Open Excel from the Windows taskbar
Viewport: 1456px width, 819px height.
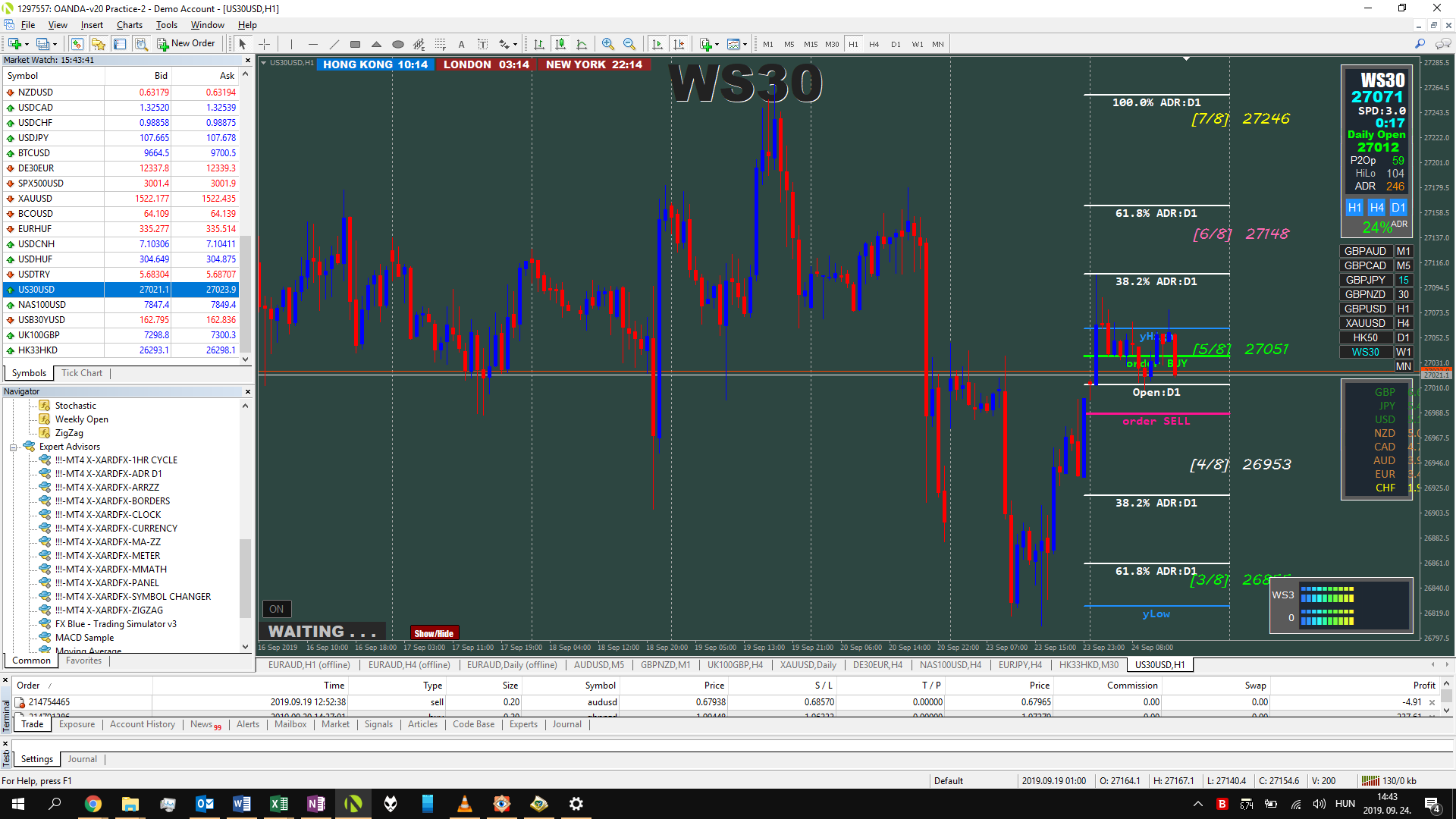(x=278, y=804)
